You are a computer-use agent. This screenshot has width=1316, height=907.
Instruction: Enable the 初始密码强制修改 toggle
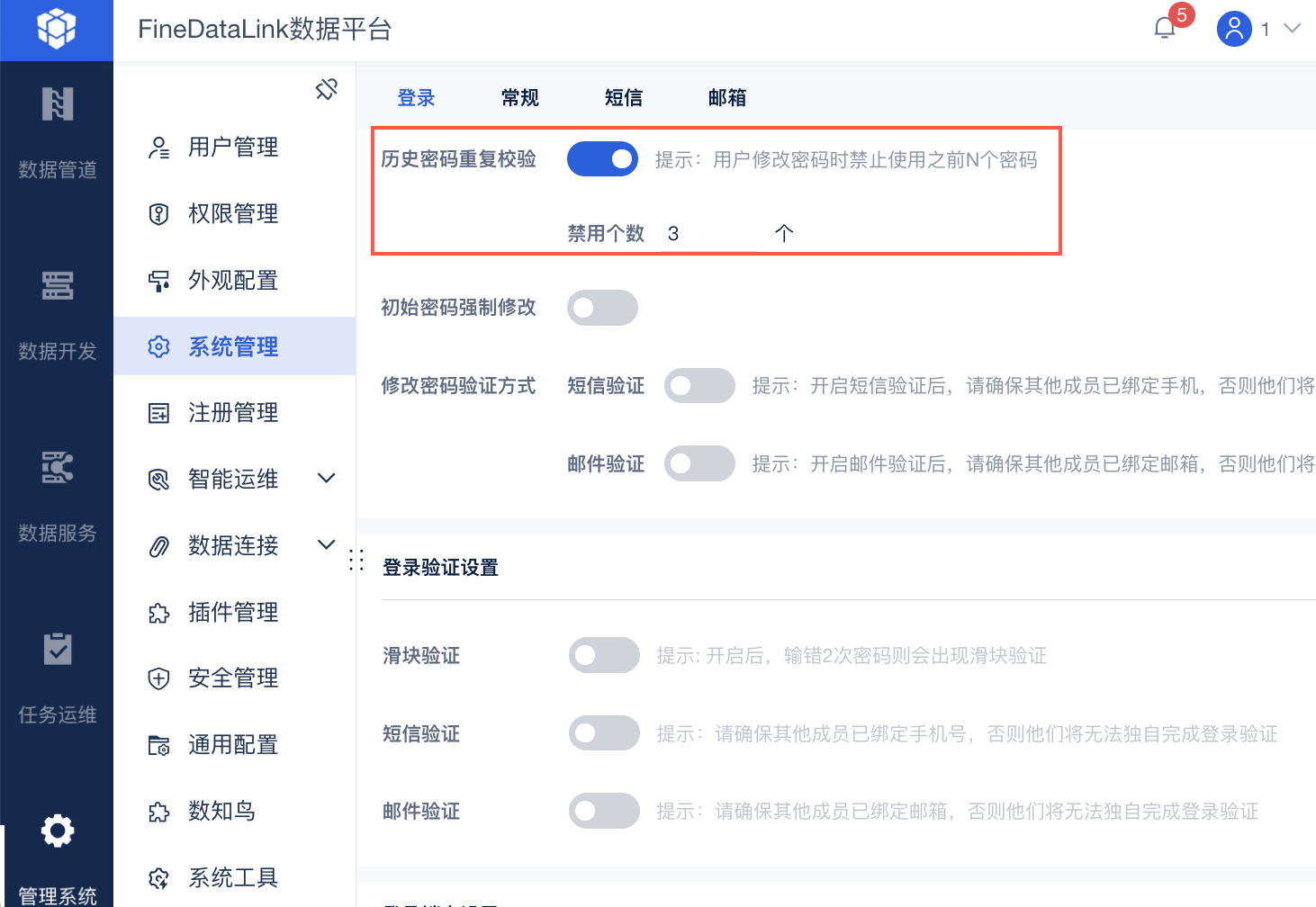(602, 308)
